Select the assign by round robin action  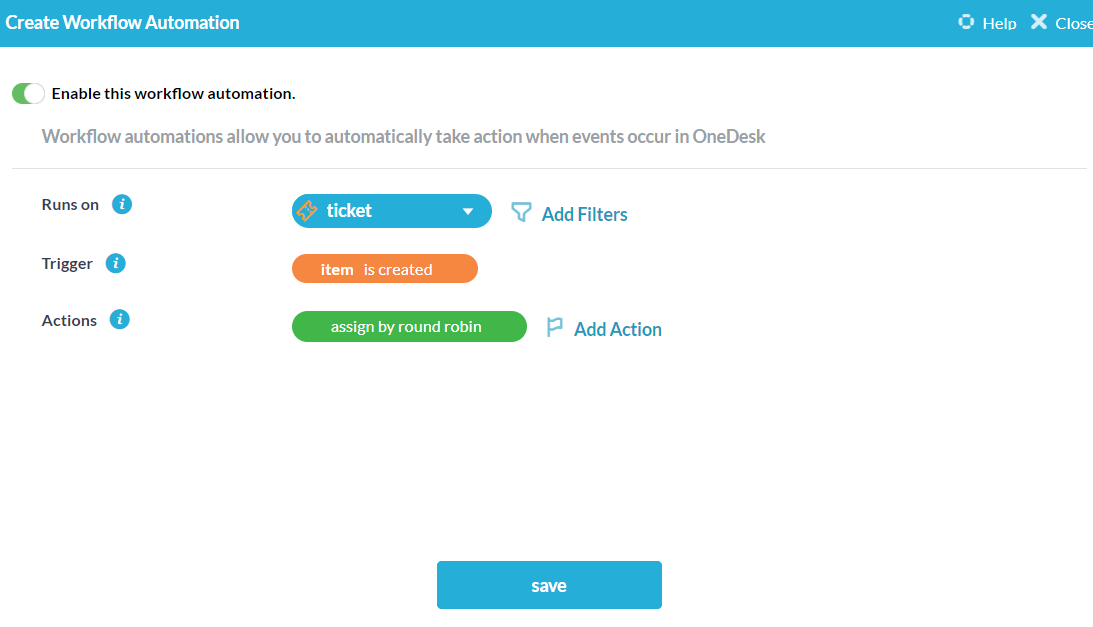click(408, 327)
